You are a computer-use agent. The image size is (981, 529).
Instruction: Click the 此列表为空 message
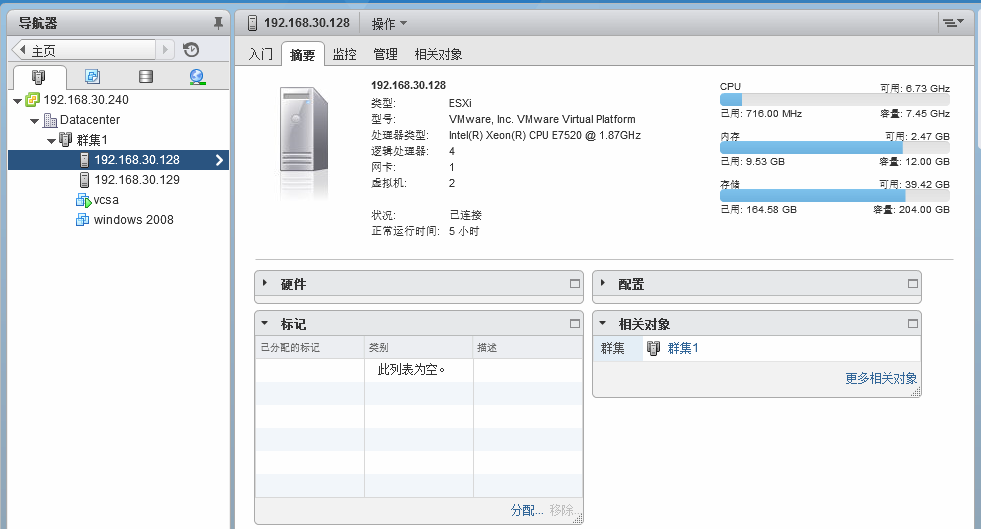411,370
